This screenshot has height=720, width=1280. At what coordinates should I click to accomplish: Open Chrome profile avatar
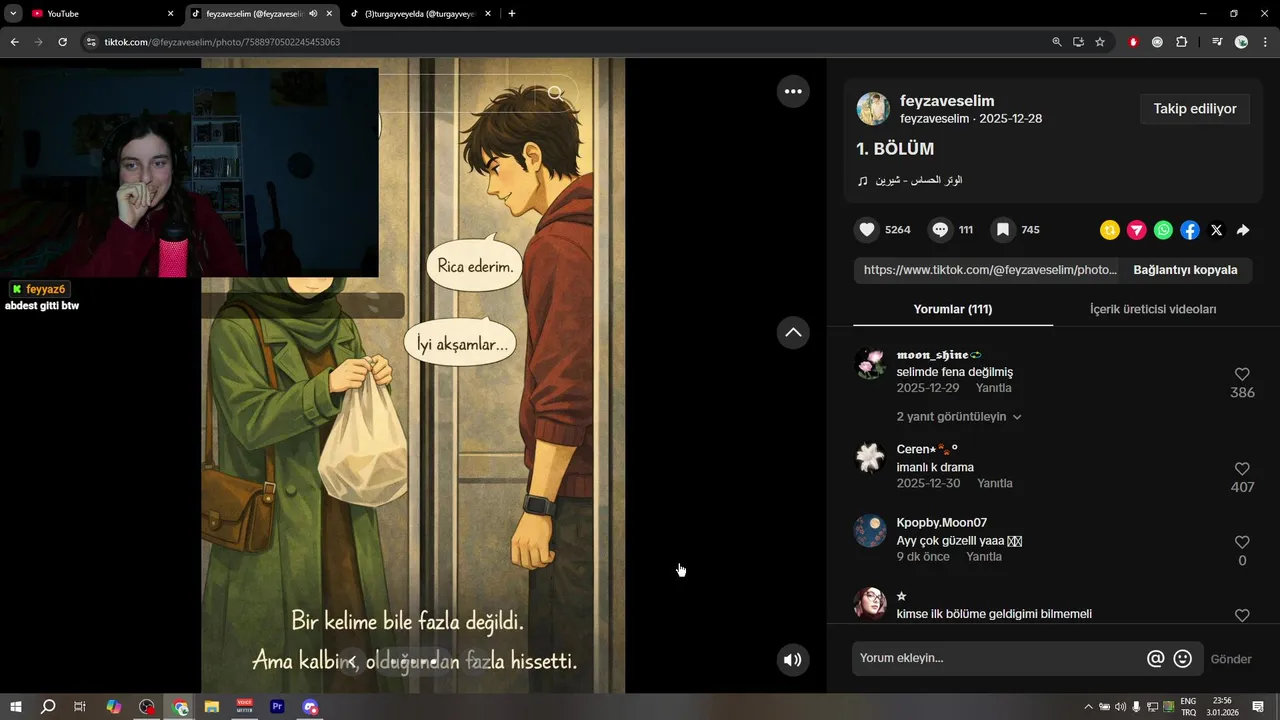(1242, 42)
